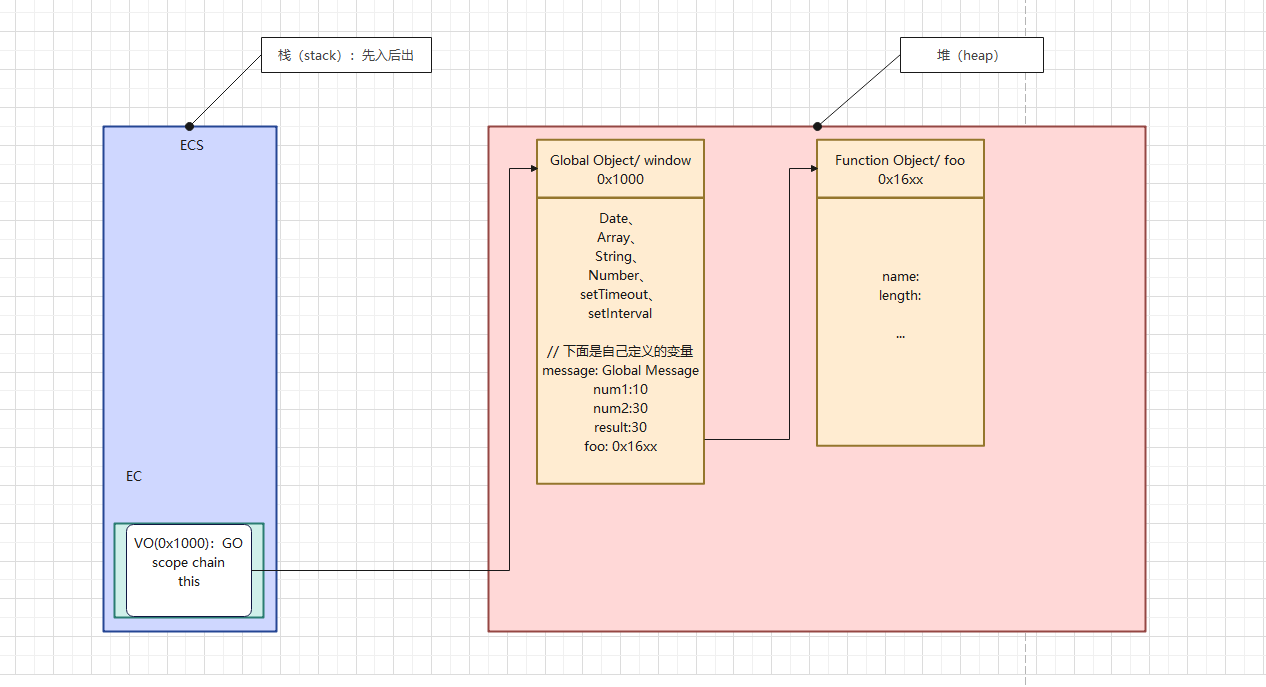Click the EC label in the stack

point(134,476)
